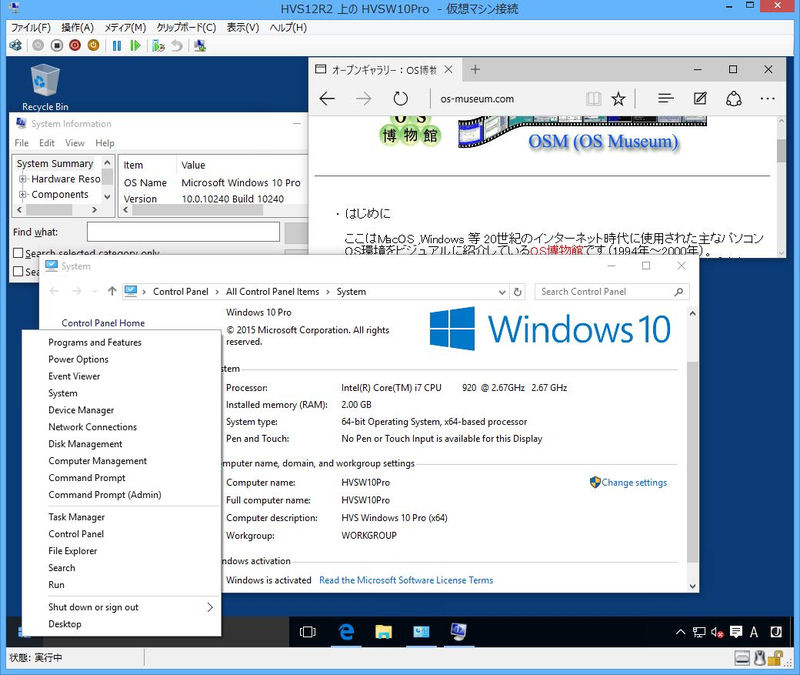Click Change settings link
This screenshot has width=800, height=675.
(x=634, y=483)
